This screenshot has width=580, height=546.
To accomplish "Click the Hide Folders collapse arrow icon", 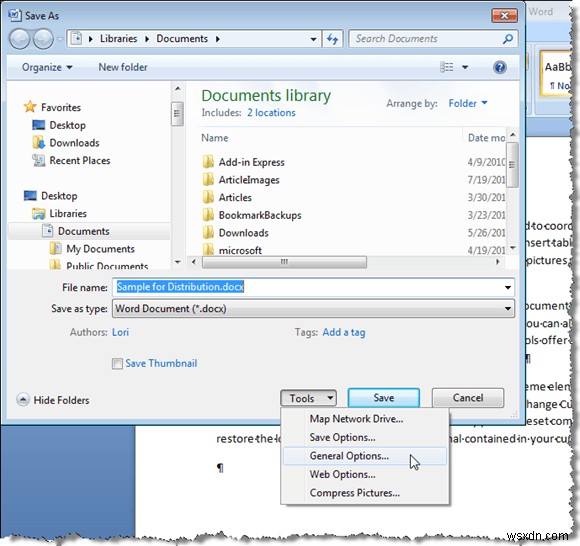I will (x=23, y=400).
